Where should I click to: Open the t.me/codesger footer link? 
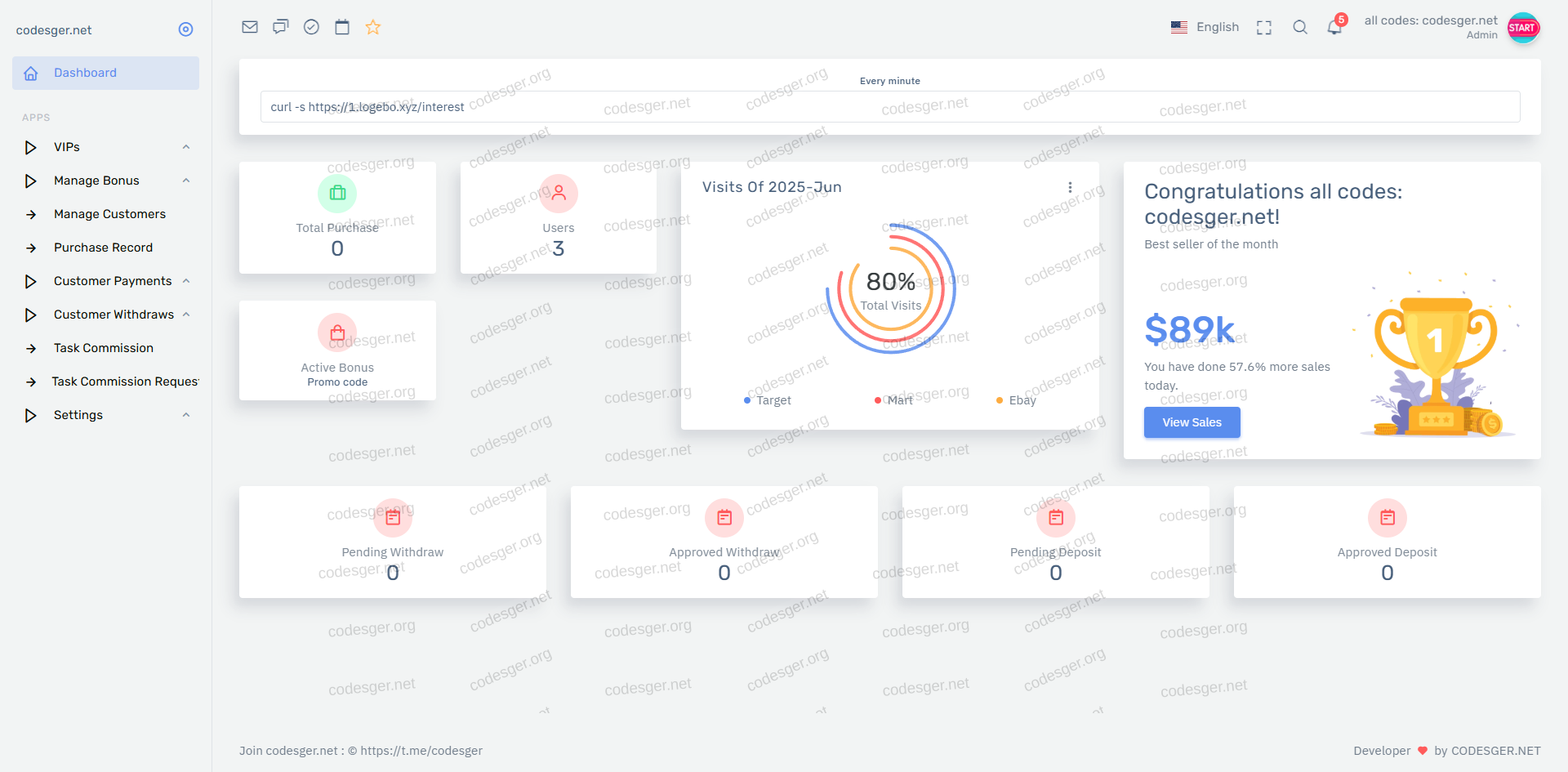pyautogui.click(x=421, y=751)
